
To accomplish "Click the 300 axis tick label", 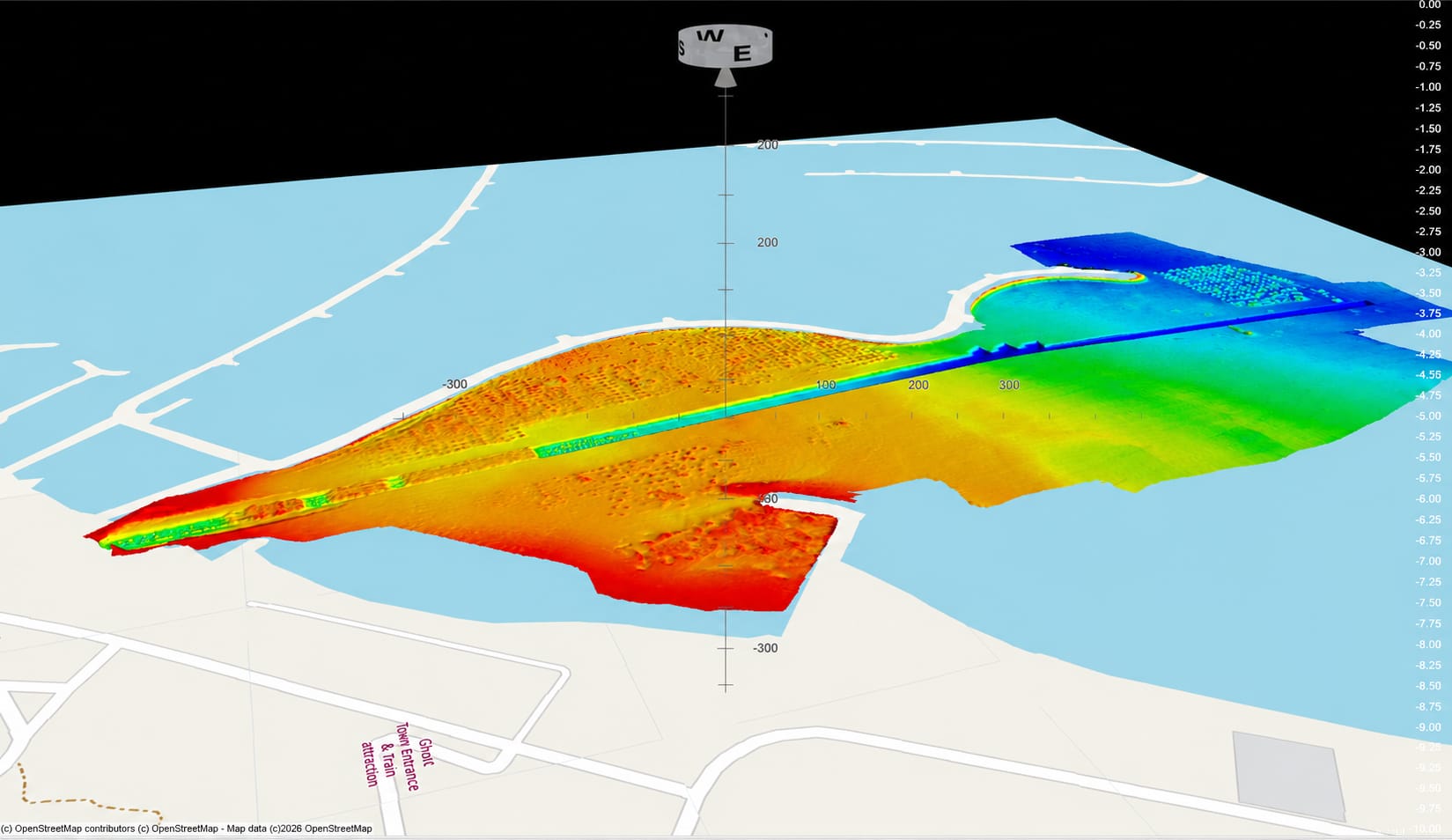I will (x=1009, y=385).
